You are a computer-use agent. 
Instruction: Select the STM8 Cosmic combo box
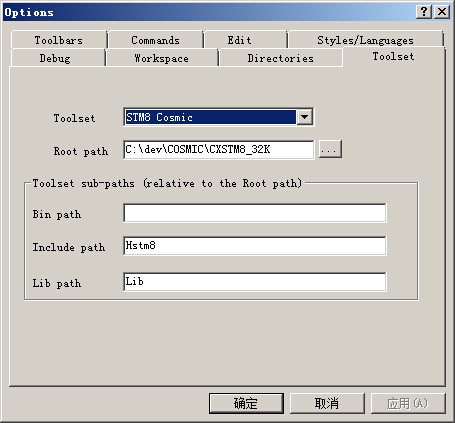coord(218,117)
